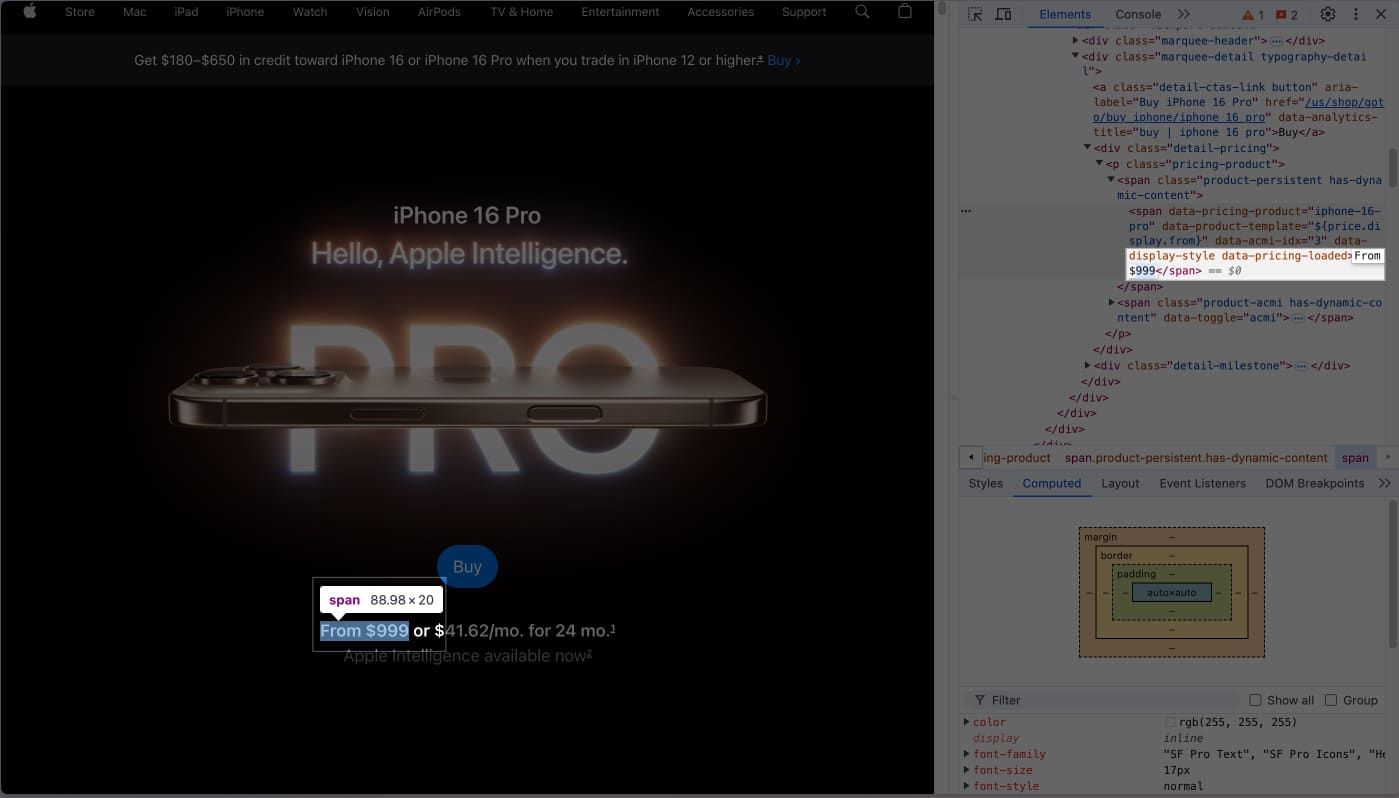Click the ellipsis beside marquee-header div
The image size is (1399, 798).
(1276, 41)
